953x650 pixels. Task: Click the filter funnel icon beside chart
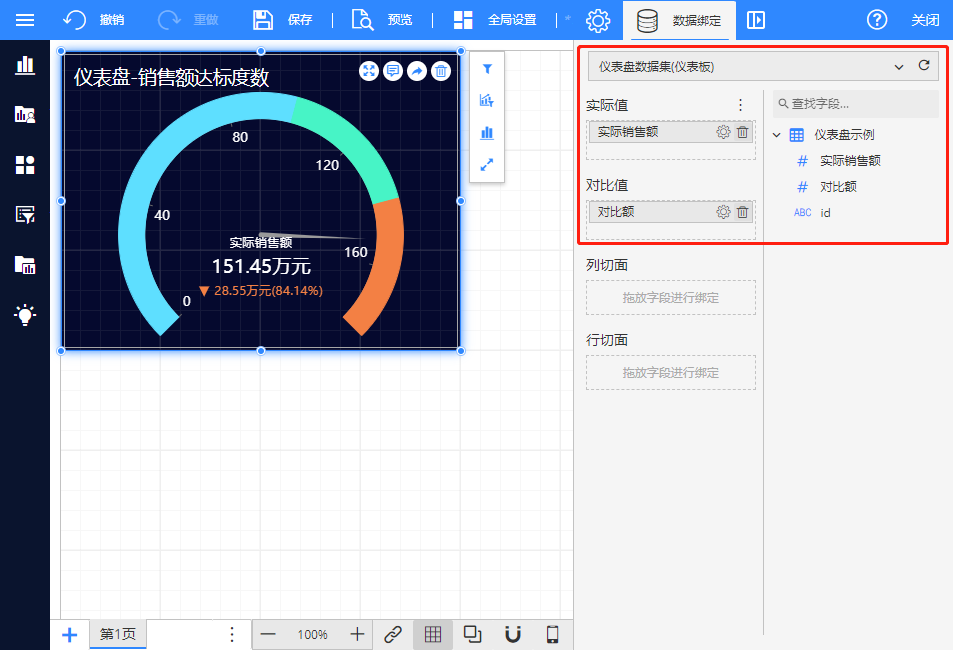pos(487,69)
